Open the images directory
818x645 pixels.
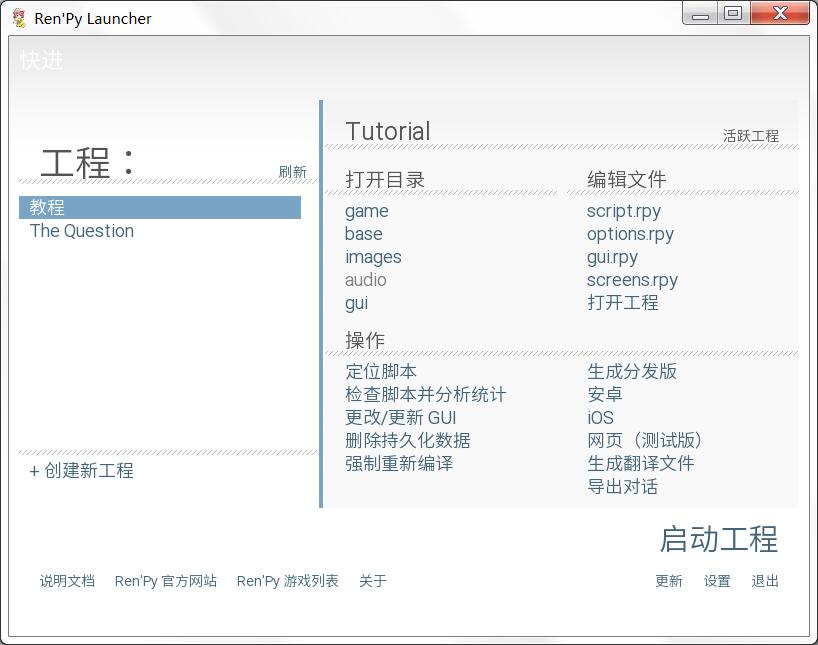tap(373, 257)
